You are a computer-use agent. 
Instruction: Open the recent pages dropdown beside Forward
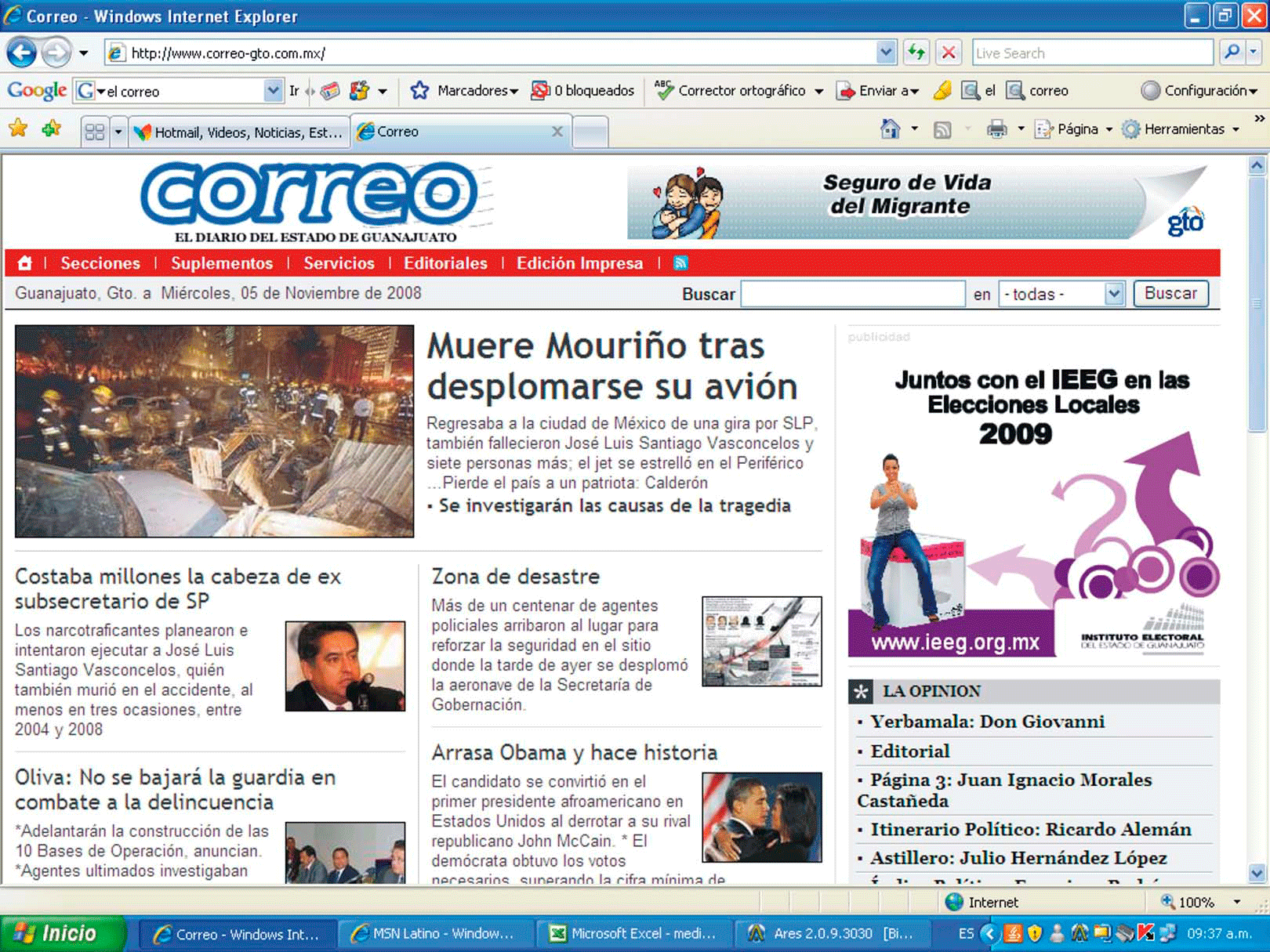point(84,53)
